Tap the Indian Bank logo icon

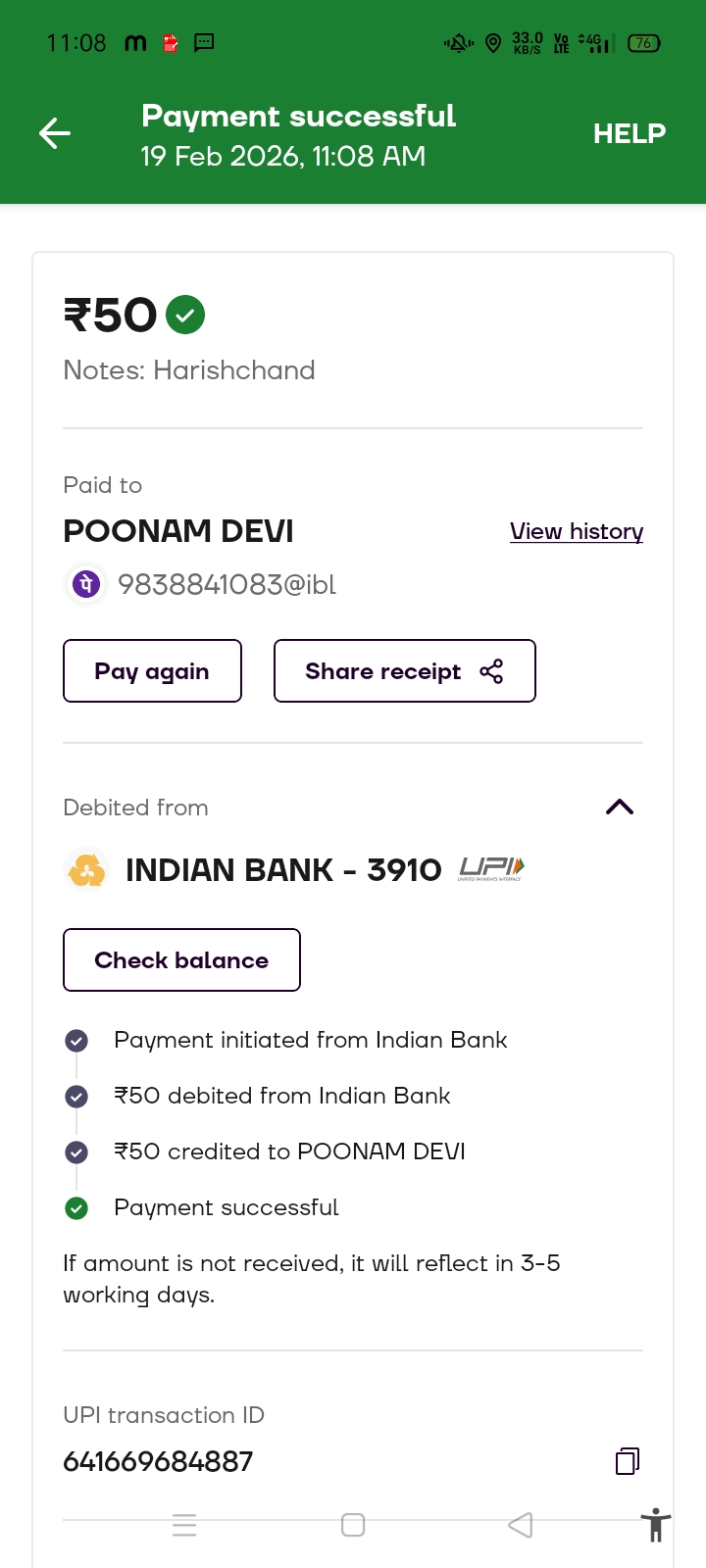coord(86,870)
